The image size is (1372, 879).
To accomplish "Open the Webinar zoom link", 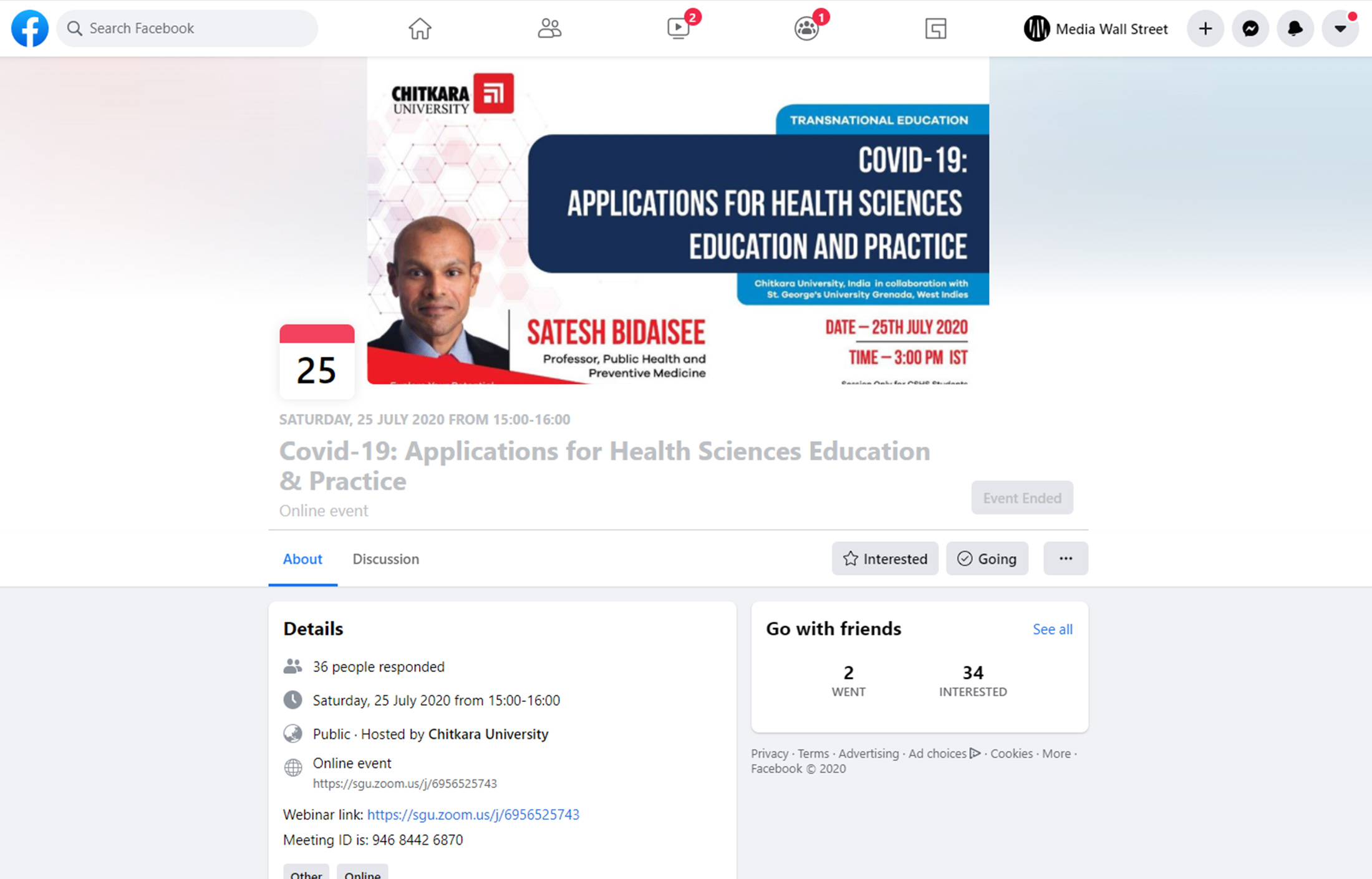I will (473, 814).
